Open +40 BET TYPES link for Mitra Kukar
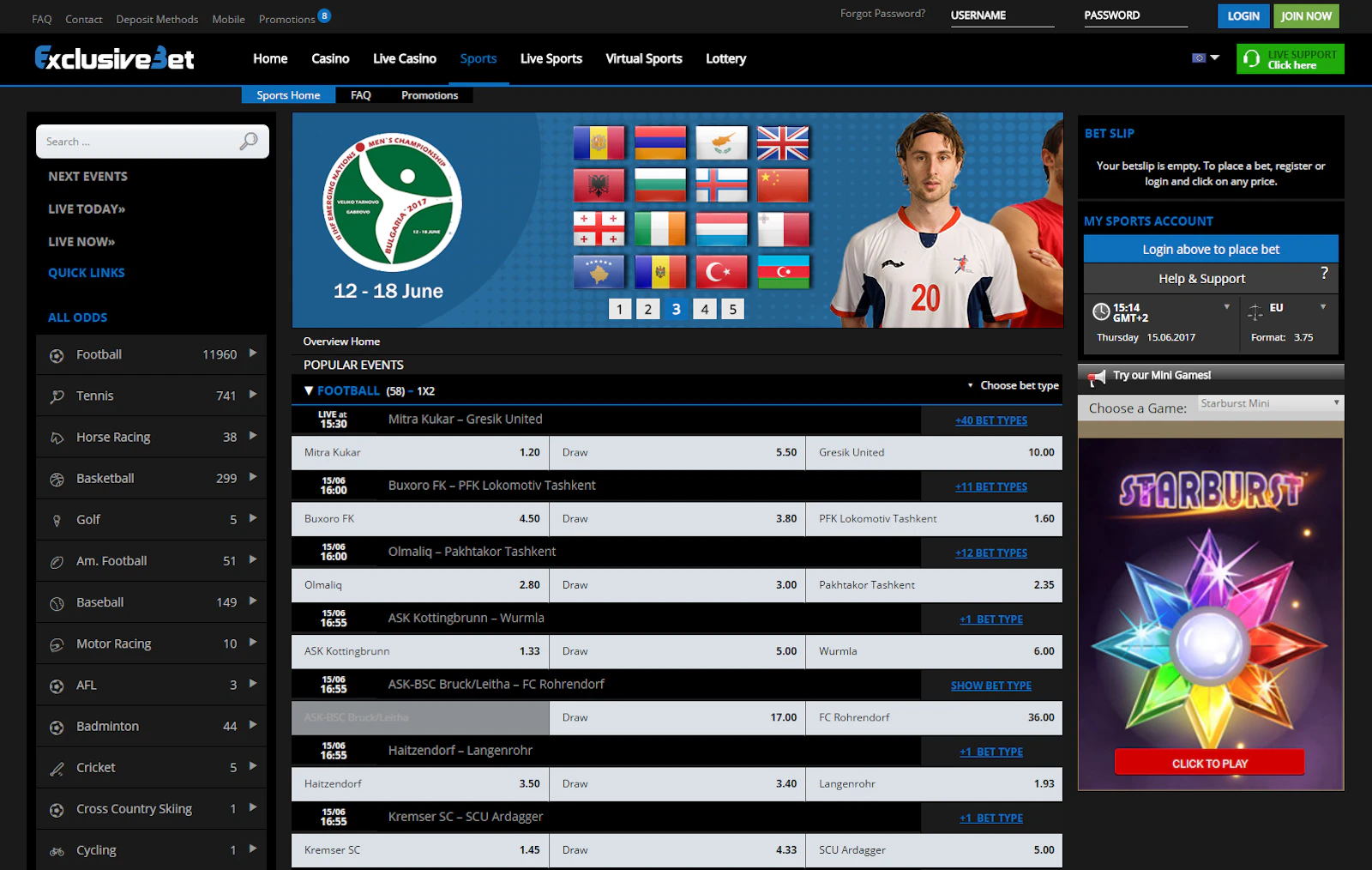The image size is (1372, 870). 990,420
